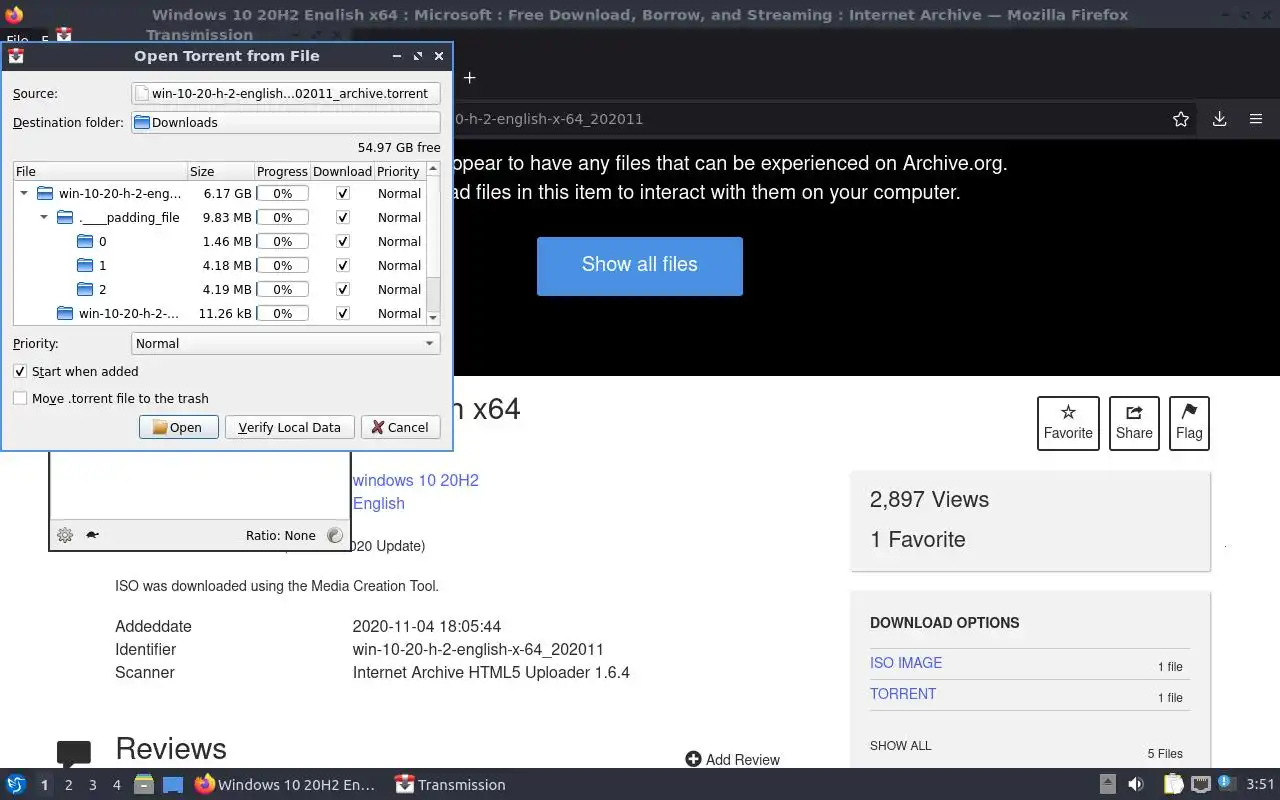This screenshot has height=800, width=1280.
Task: Click the taskbar show desktop icon
Action: pyautogui.click(x=173, y=785)
